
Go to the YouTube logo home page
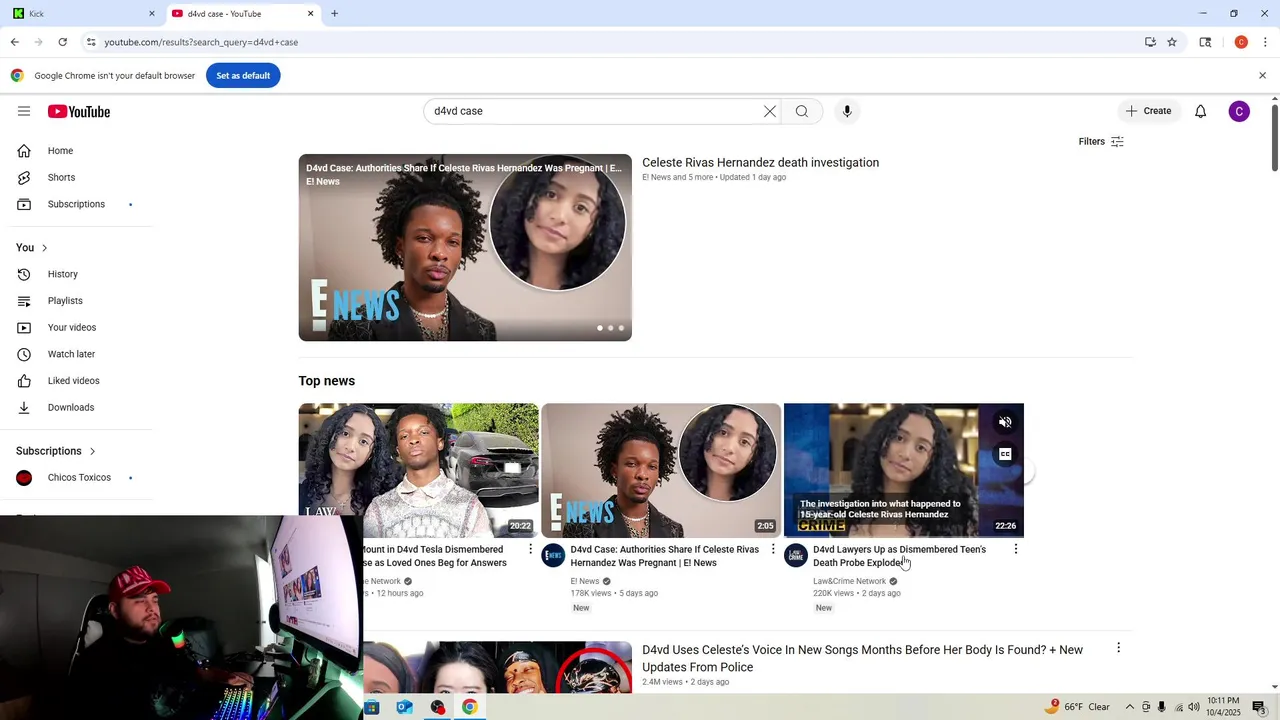(79, 111)
